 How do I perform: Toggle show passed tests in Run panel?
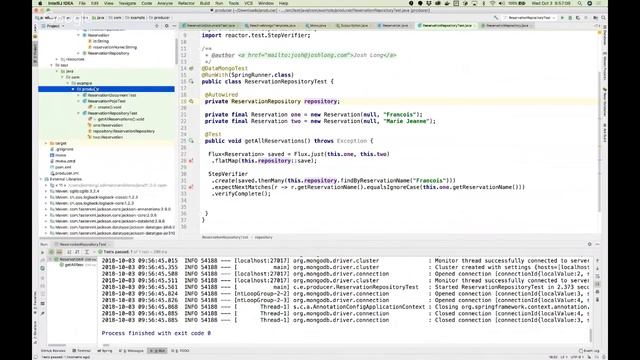[51, 252]
